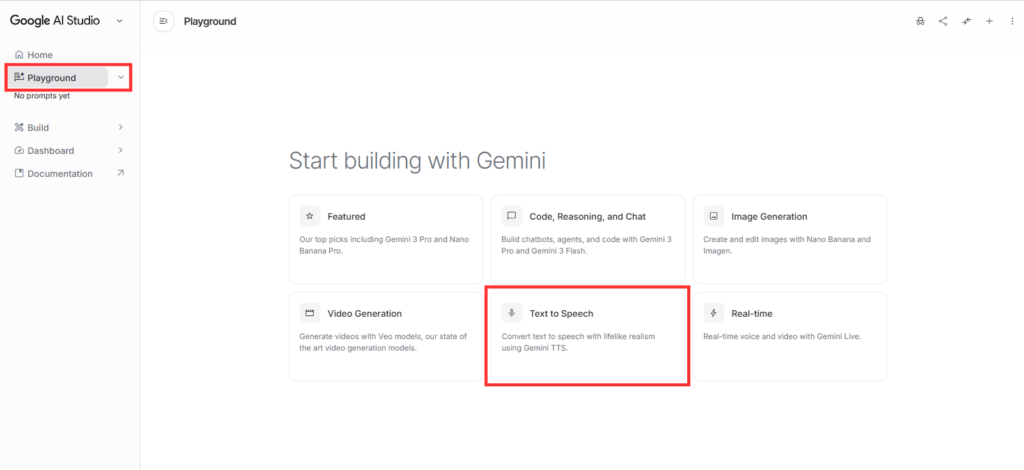This screenshot has width=1024, height=470.
Task: Click the Video Generation film icon
Action: point(310,313)
